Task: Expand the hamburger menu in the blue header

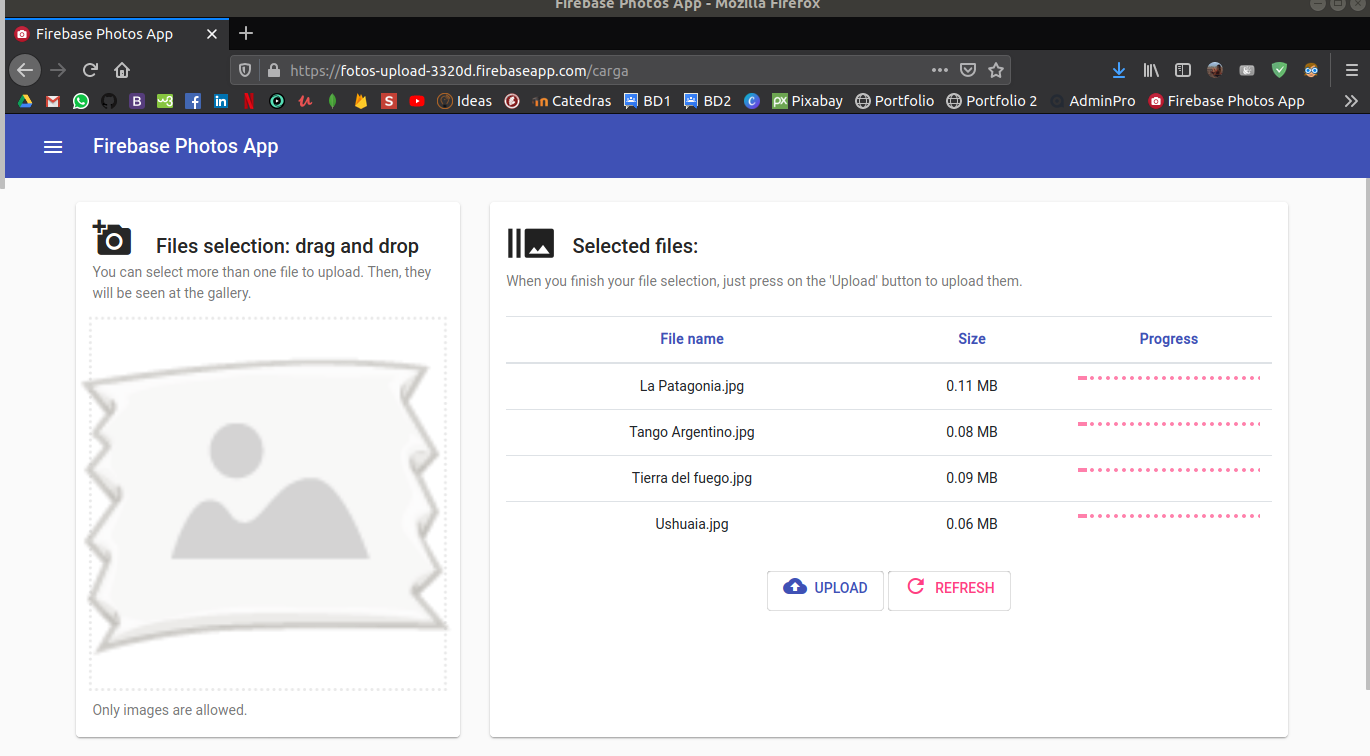Action: pos(53,146)
